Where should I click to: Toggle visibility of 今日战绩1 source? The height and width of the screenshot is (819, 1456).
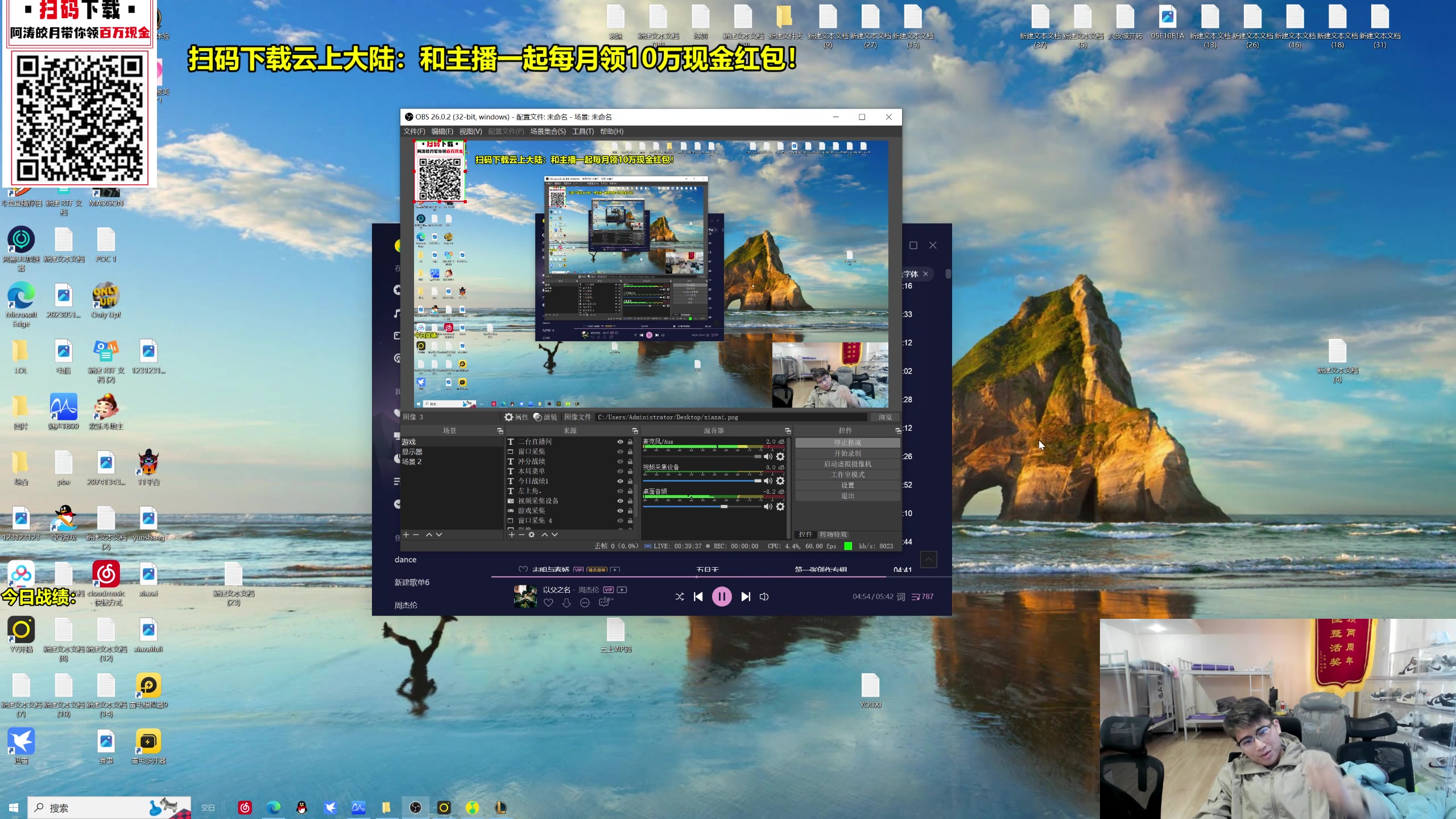pos(620,481)
